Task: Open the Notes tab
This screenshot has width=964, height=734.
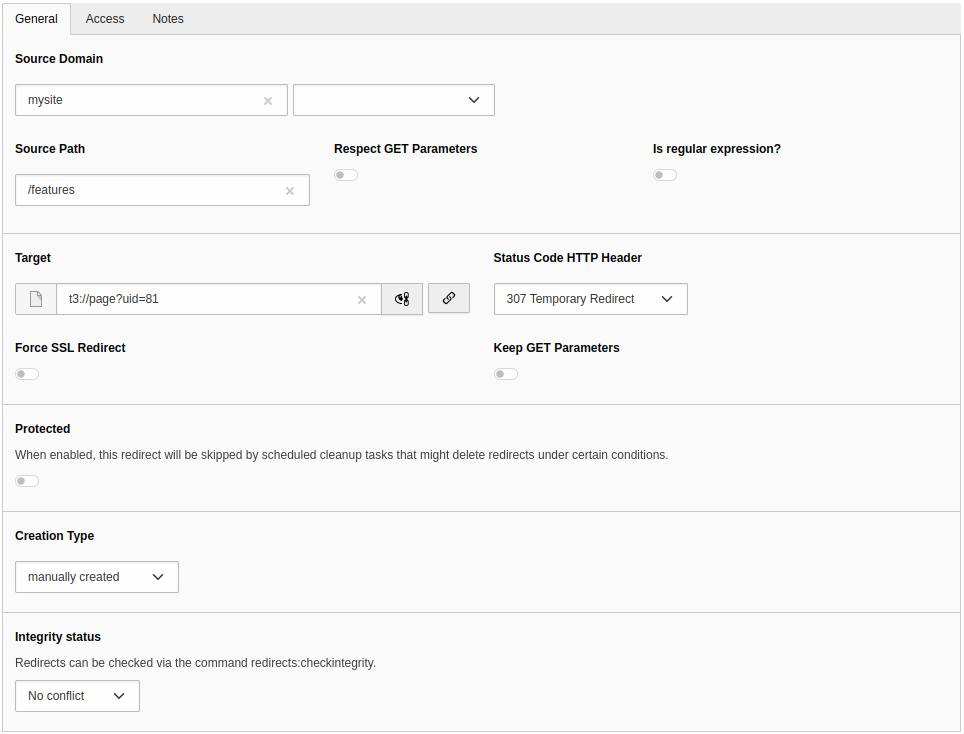Action: point(168,19)
